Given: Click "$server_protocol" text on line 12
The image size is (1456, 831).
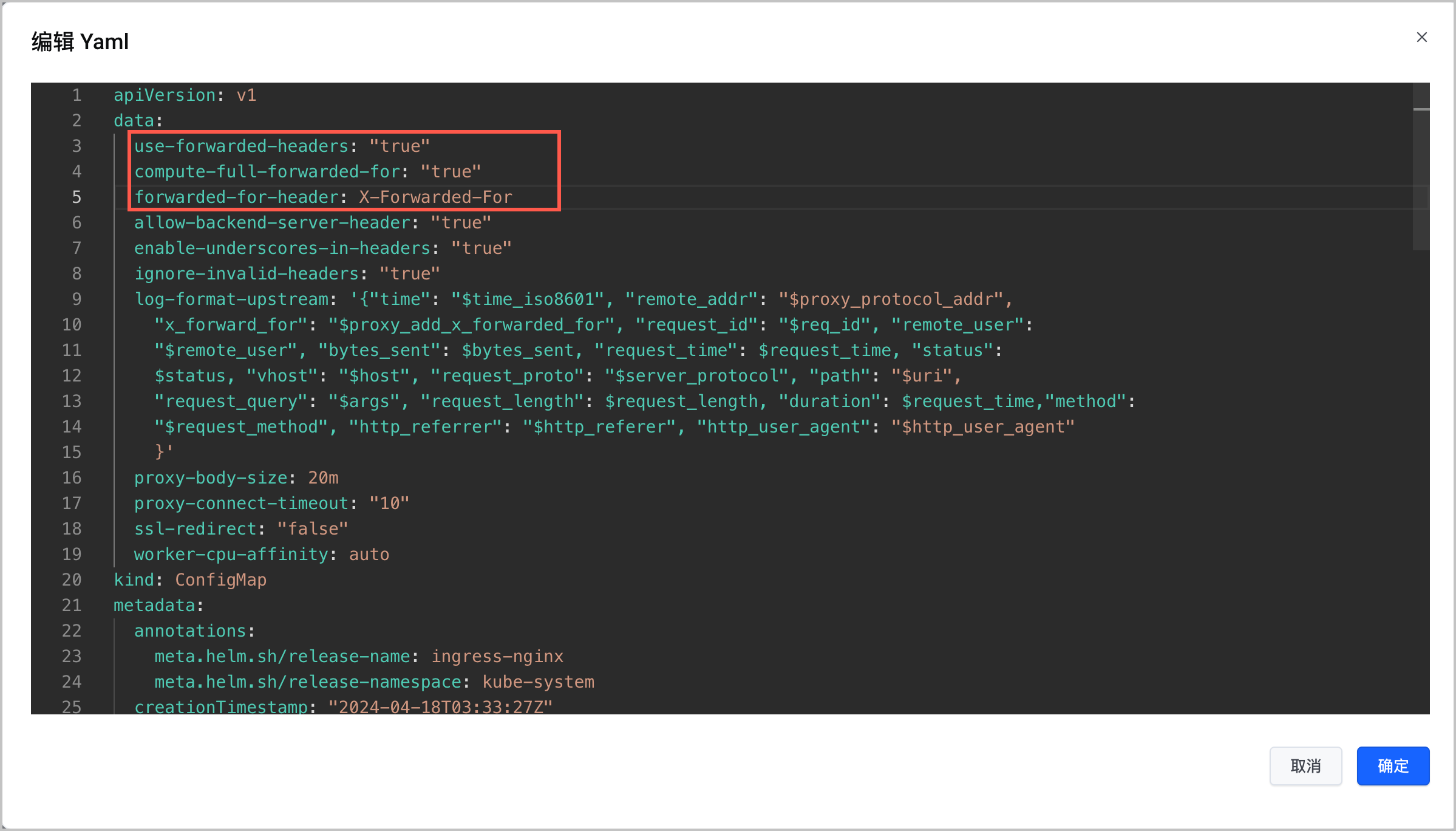Looking at the screenshot, I should [x=696, y=375].
